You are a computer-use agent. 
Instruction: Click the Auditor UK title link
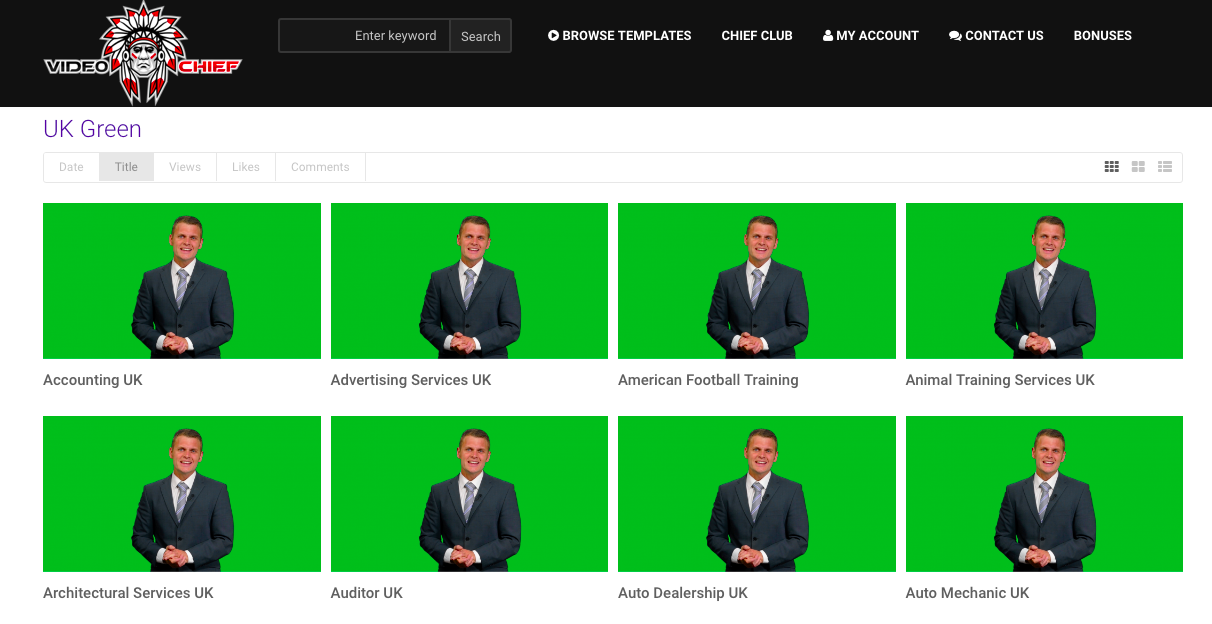[367, 593]
